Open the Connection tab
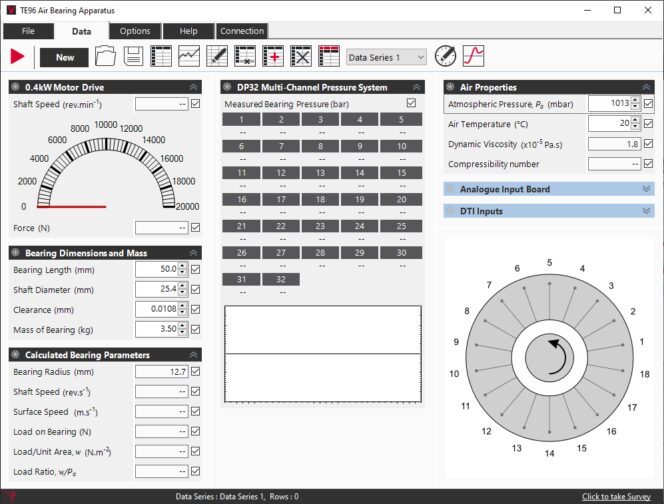 (241, 31)
